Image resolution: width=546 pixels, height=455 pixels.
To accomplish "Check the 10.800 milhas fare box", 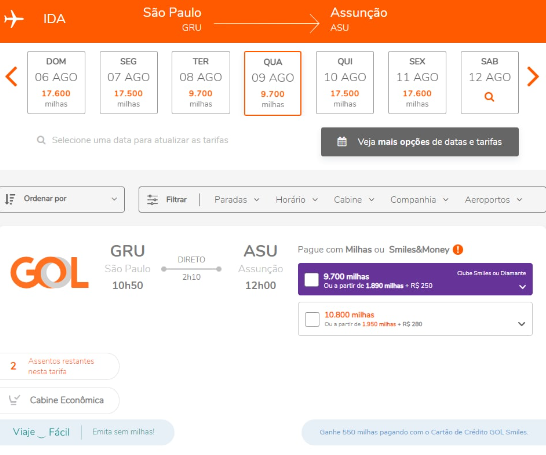I will coord(312,319).
